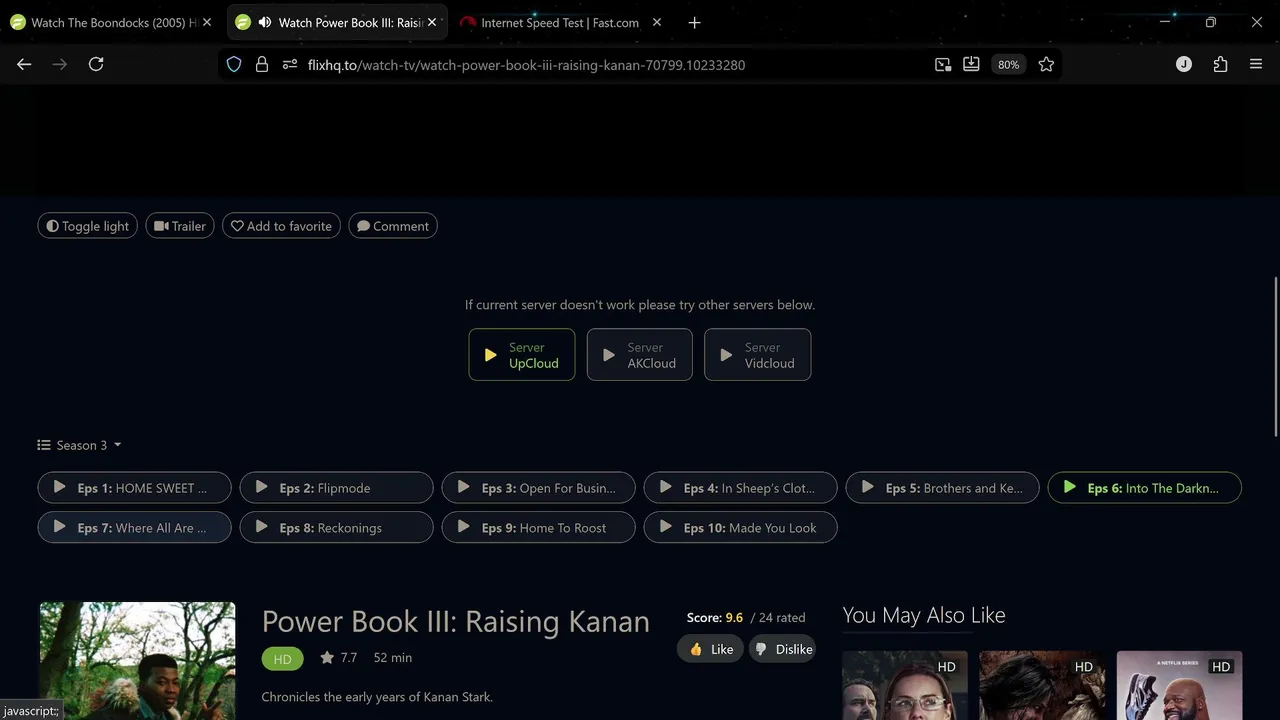Reset the 80% zoom level indicator

pos(1008,64)
